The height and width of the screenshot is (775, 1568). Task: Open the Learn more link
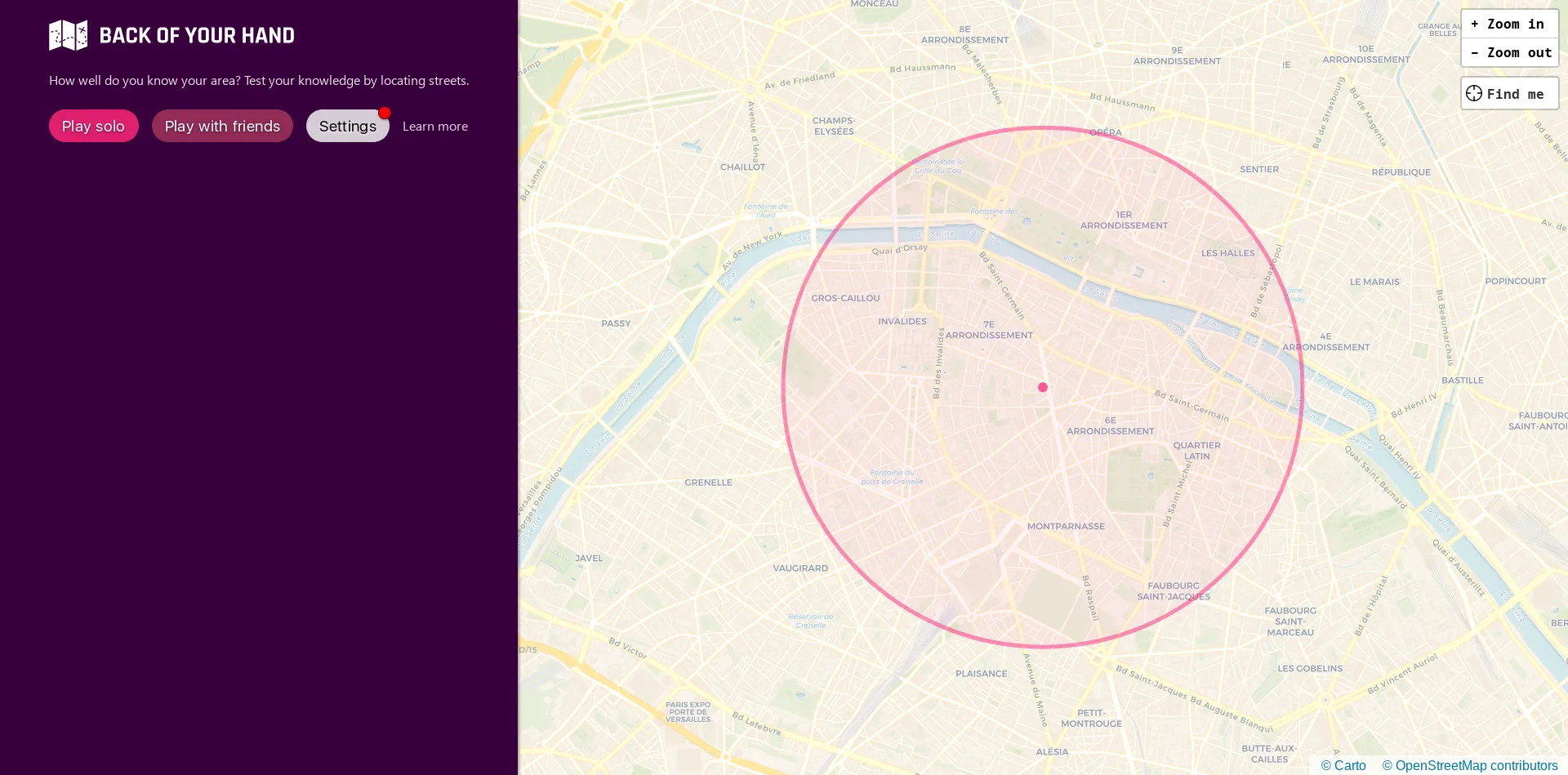point(434,126)
